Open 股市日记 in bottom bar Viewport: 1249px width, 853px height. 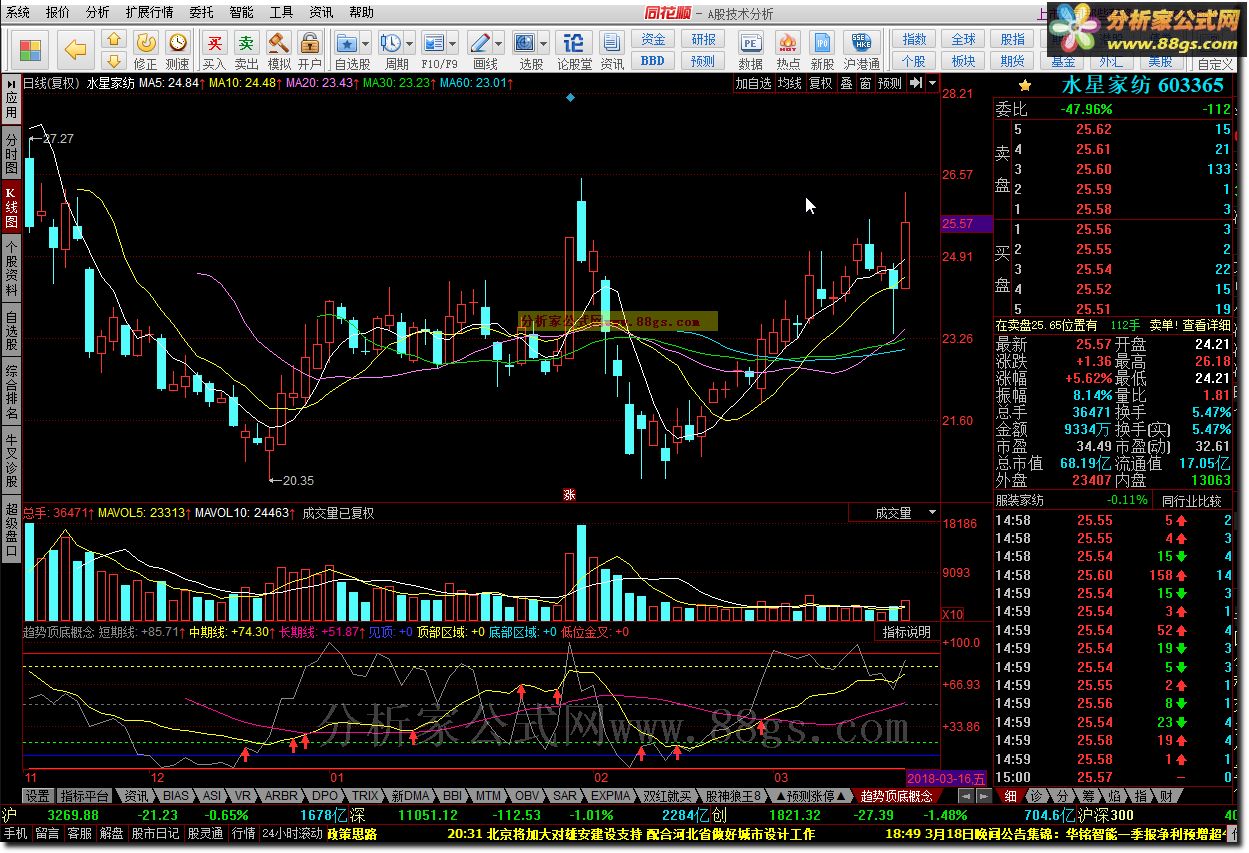coord(155,833)
